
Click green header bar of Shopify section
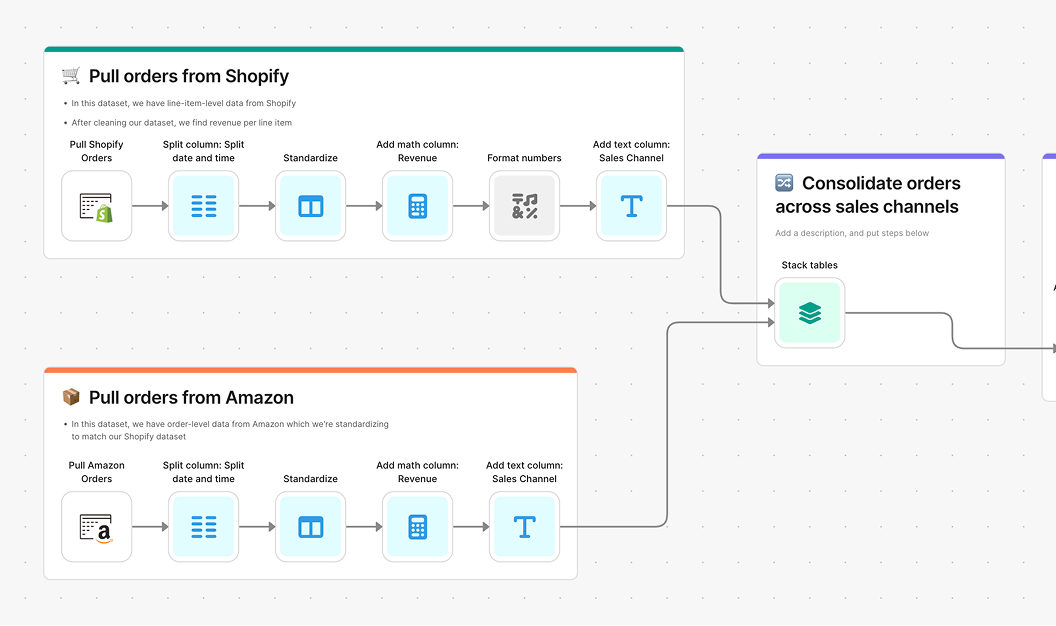click(x=364, y=49)
